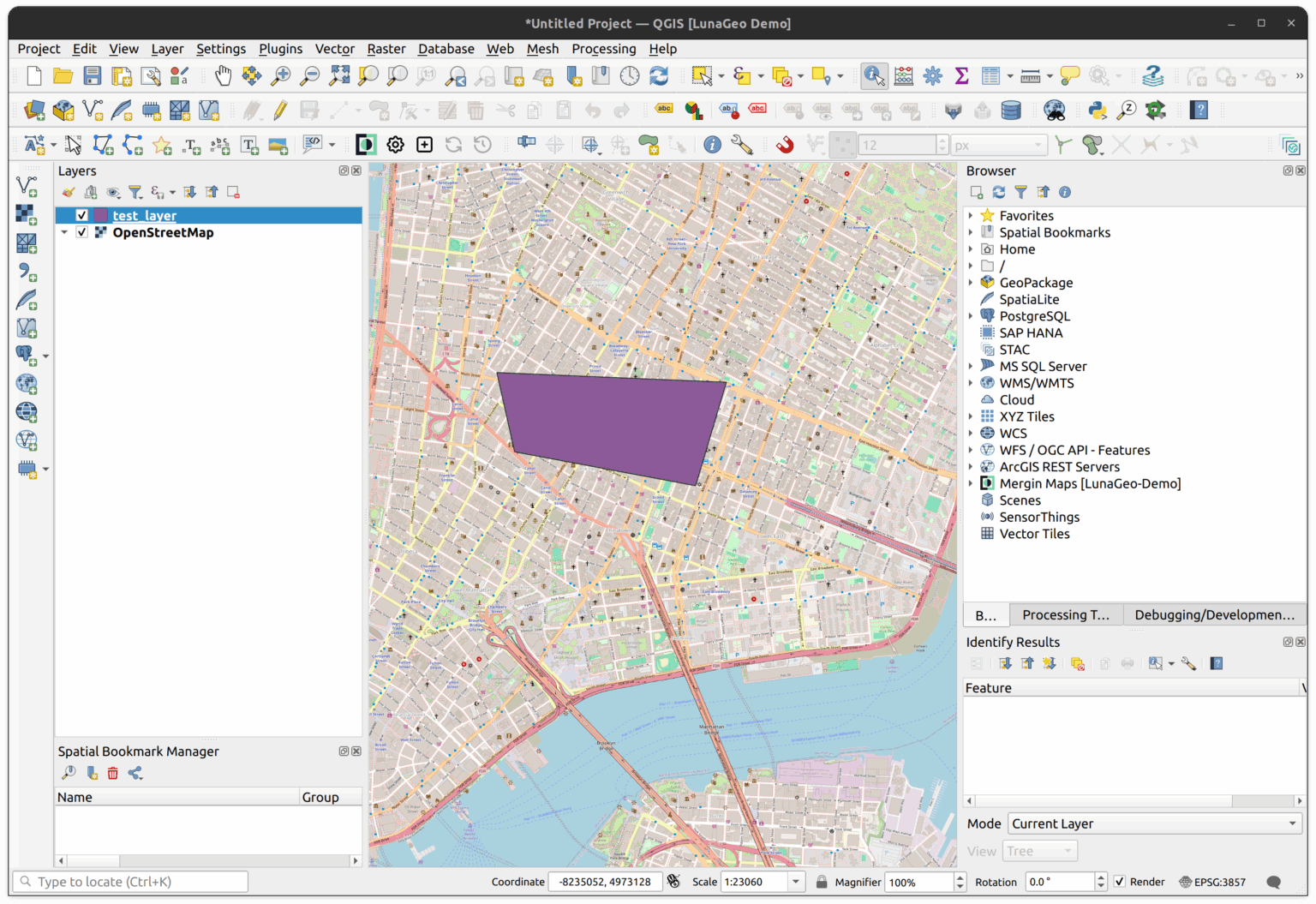Switch to the Debugging/Development tab
Screen dimensions: 1316x904
(1214, 615)
